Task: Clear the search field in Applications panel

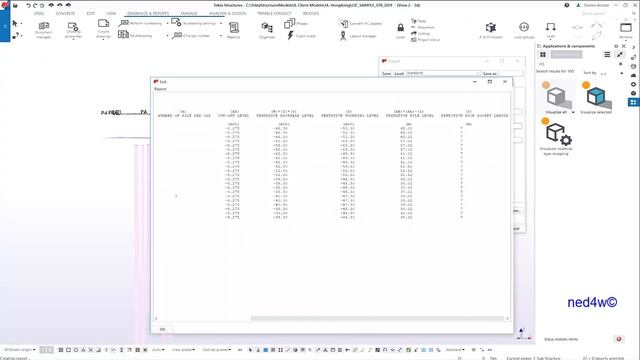Action: tap(621, 64)
